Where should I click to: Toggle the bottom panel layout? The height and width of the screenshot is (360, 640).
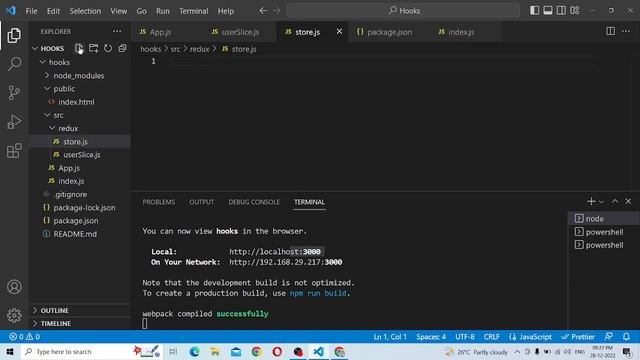tap(548, 11)
